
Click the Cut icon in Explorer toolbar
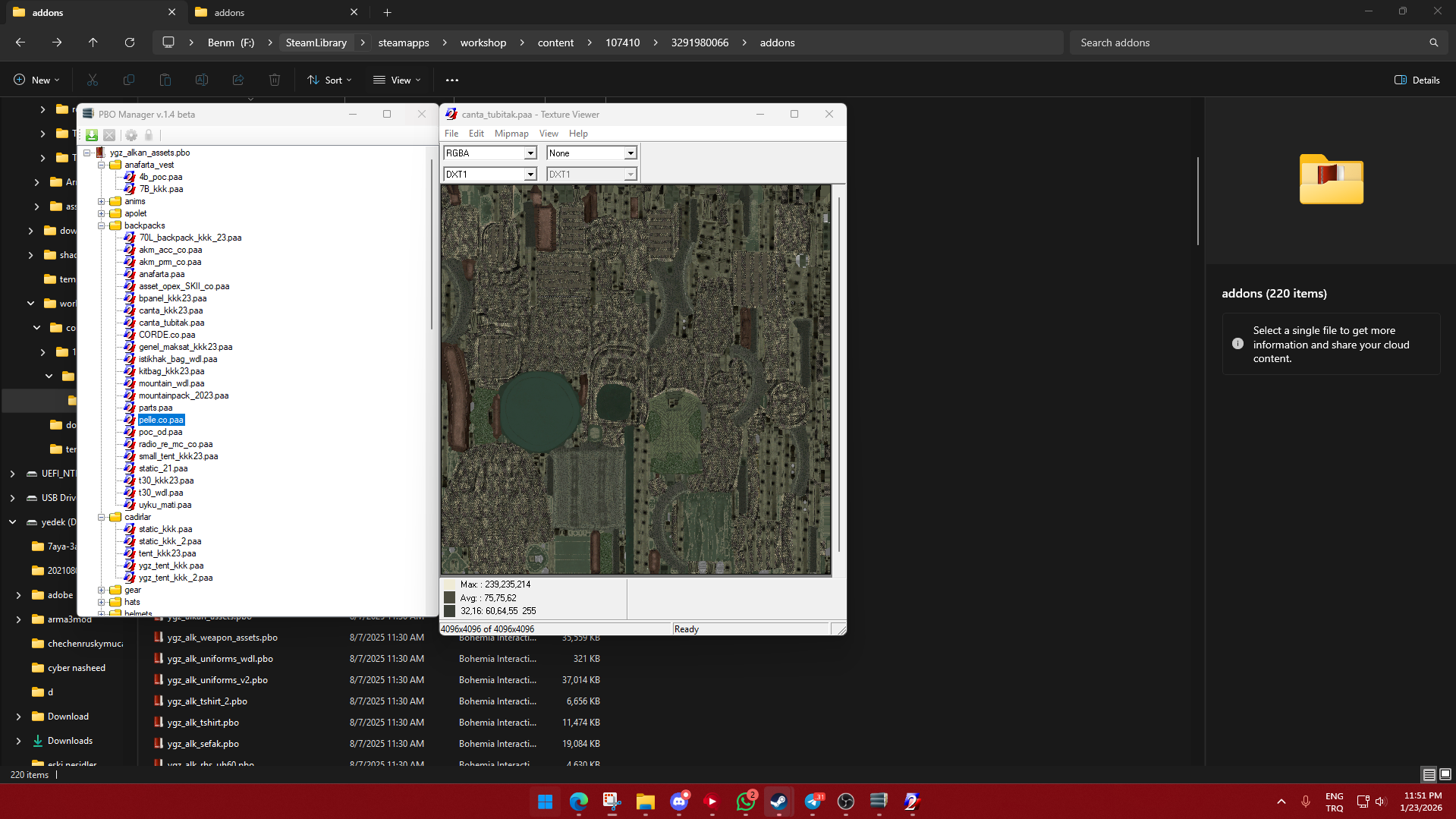93,80
